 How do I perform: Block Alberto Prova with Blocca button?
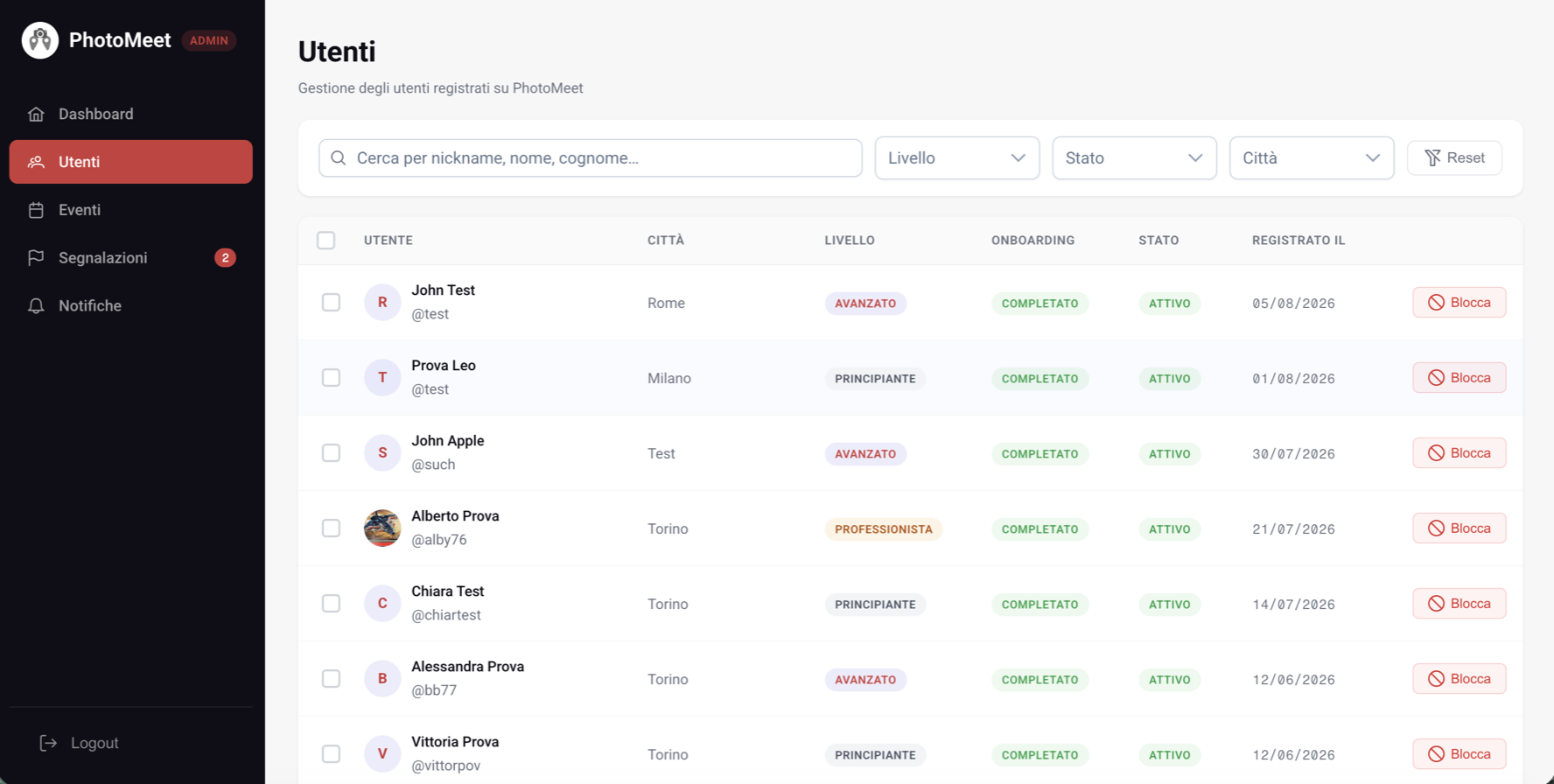[x=1459, y=528]
